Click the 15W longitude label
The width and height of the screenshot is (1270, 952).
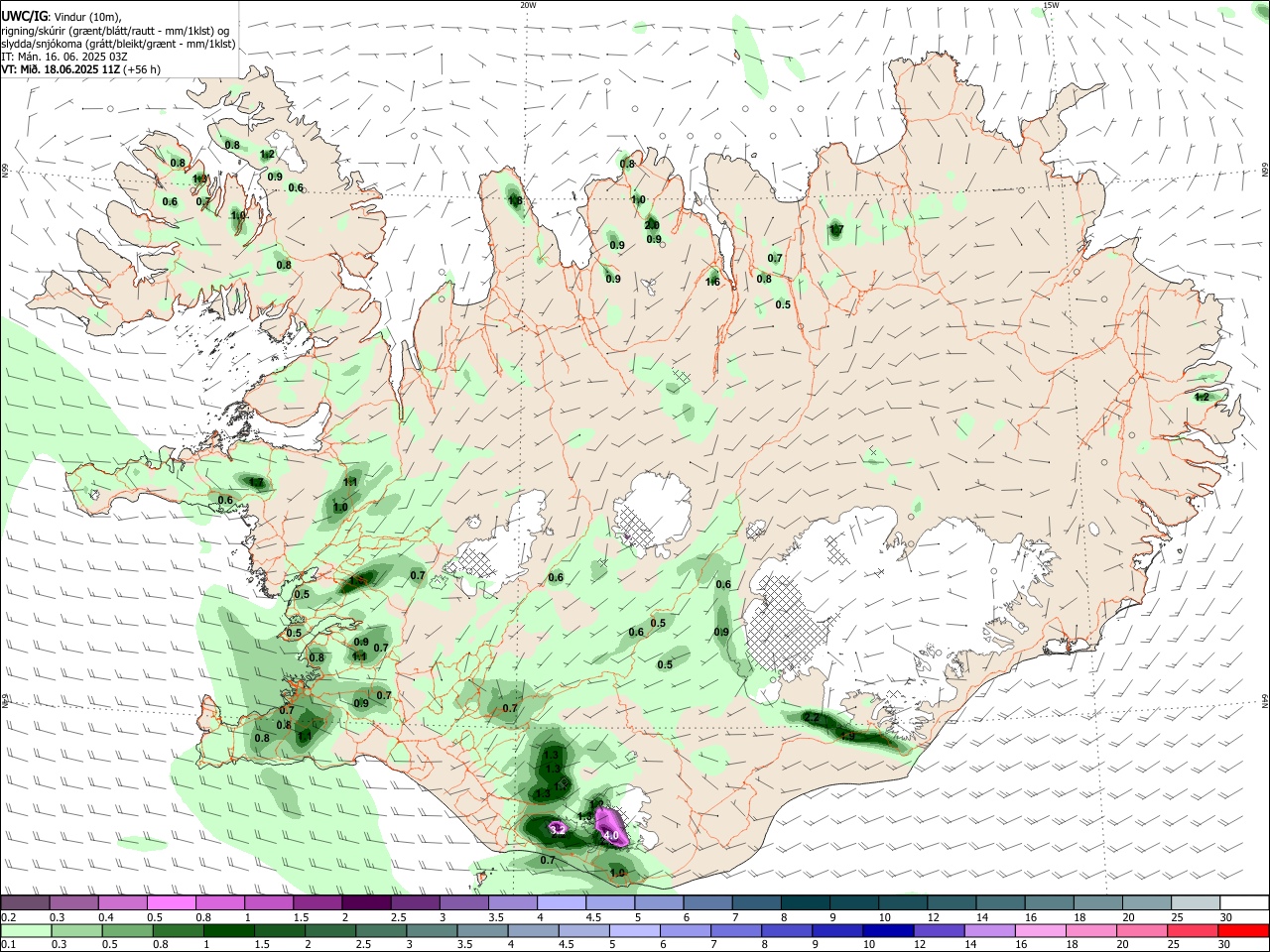click(x=1051, y=5)
